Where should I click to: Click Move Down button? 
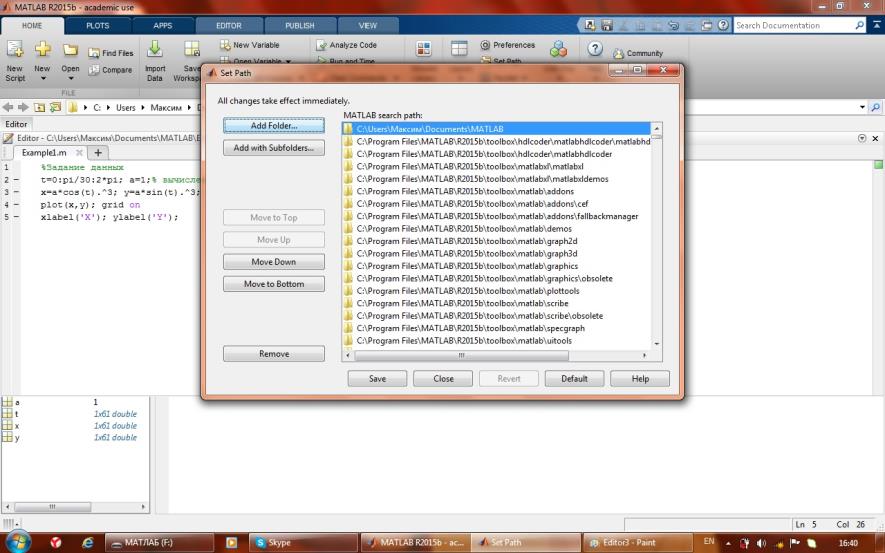click(x=274, y=262)
